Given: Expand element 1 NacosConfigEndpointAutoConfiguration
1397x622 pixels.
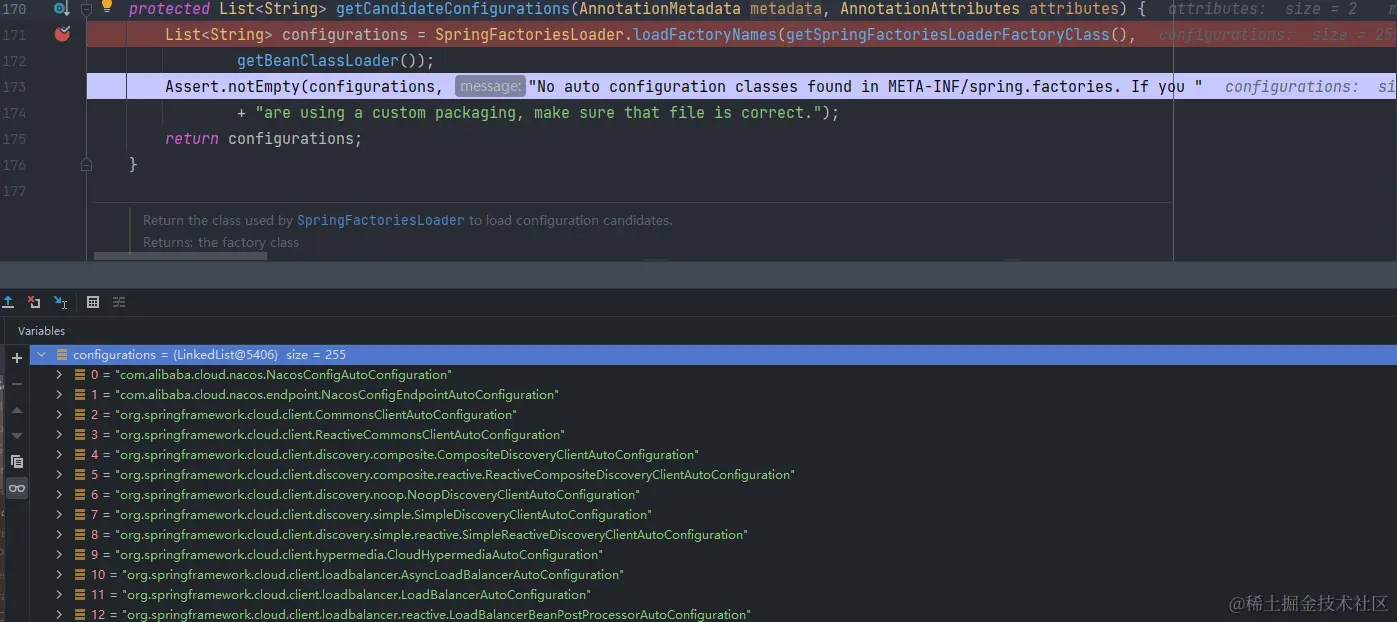Looking at the screenshot, I should pos(59,395).
